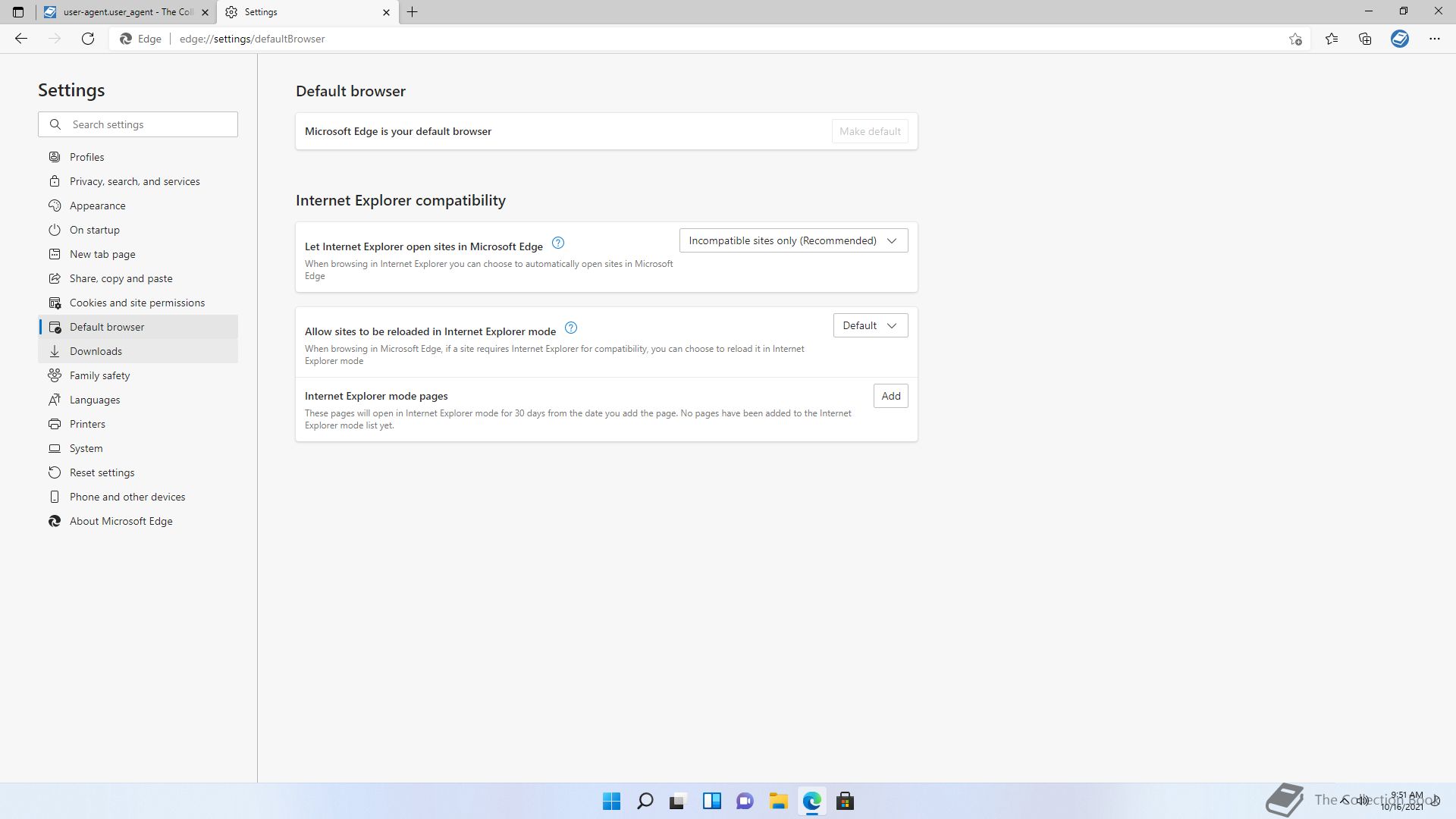1456x819 pixels.
Task: Click the address bar URL
Action: 253,39
